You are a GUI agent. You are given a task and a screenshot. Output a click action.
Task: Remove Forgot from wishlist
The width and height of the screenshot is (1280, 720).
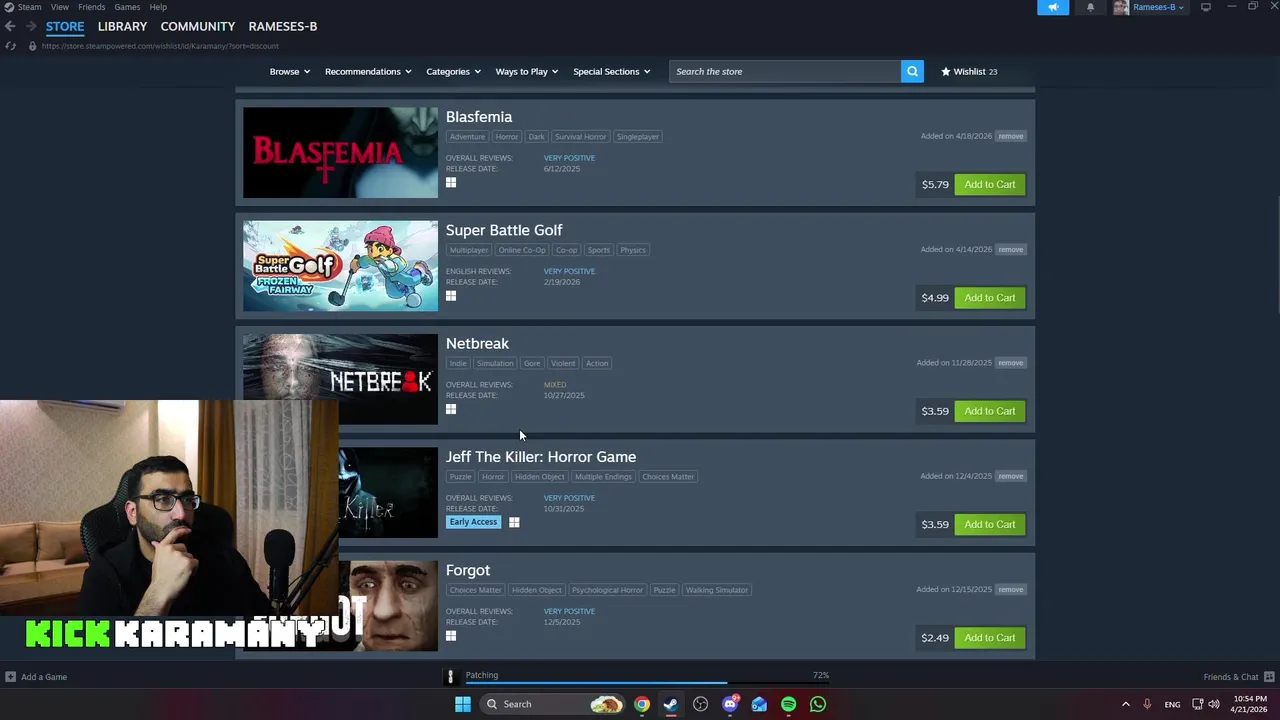pyautogui.click(x=1010, y=589)
